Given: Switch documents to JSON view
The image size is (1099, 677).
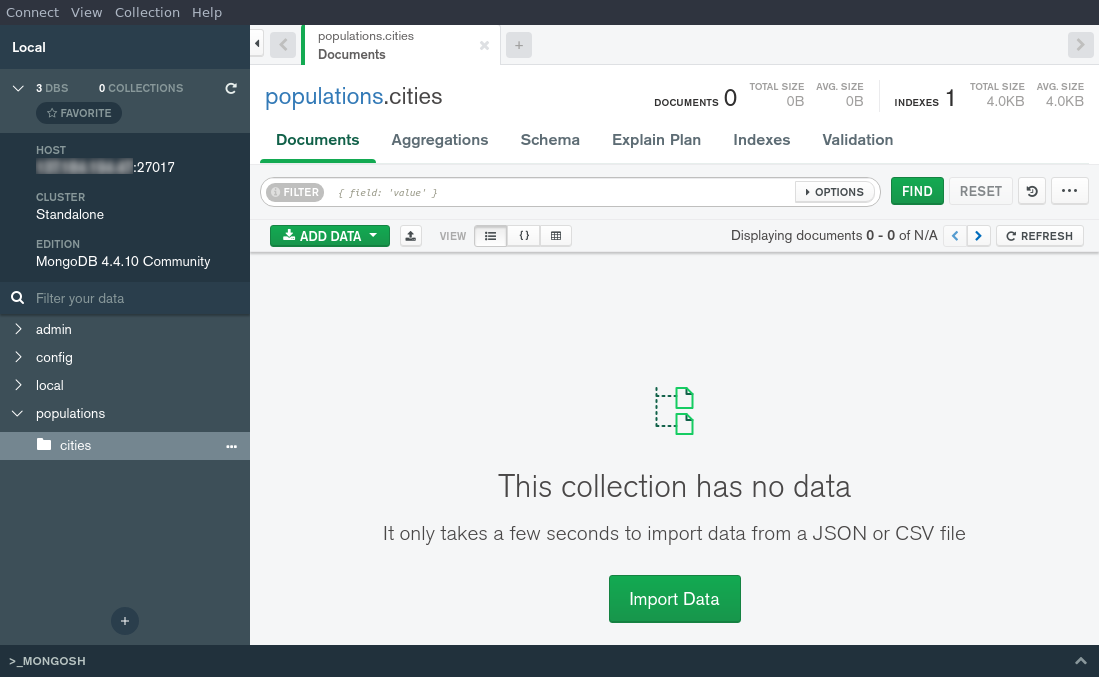Looking at the screenshot, I should point(523,235).
